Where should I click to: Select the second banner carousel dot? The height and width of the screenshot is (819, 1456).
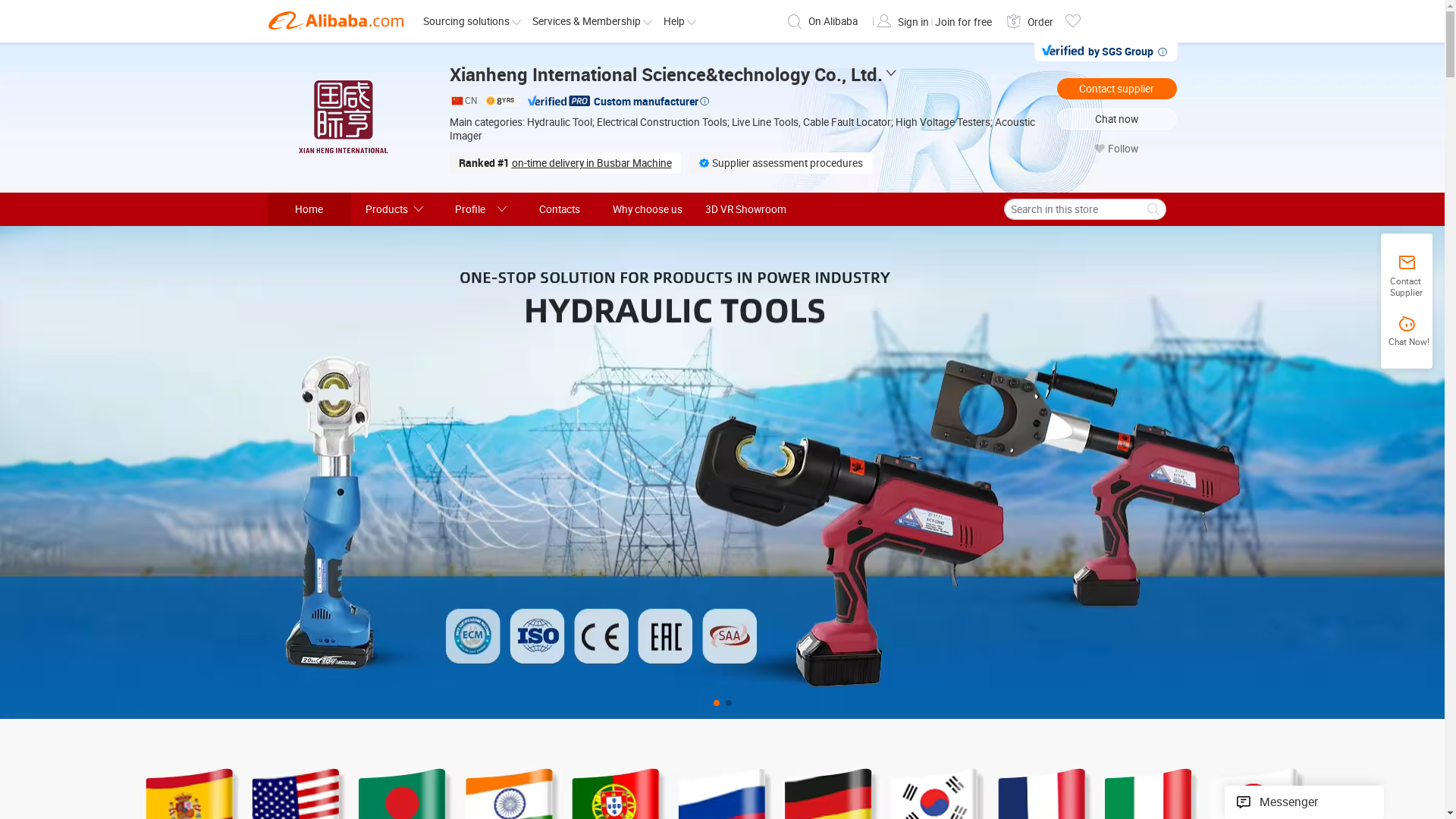729,703
